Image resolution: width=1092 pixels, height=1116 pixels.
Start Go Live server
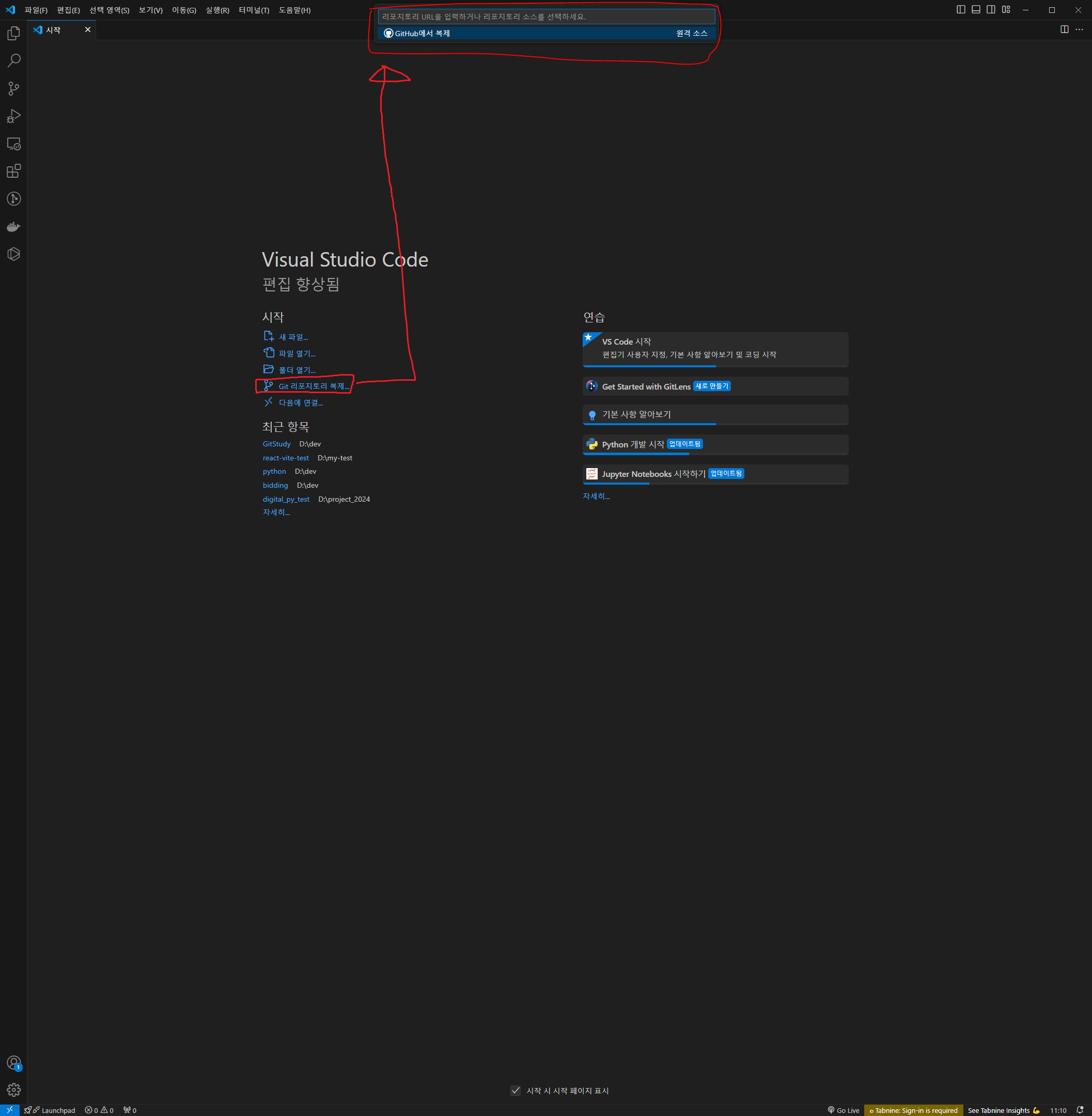[843, 1110]
